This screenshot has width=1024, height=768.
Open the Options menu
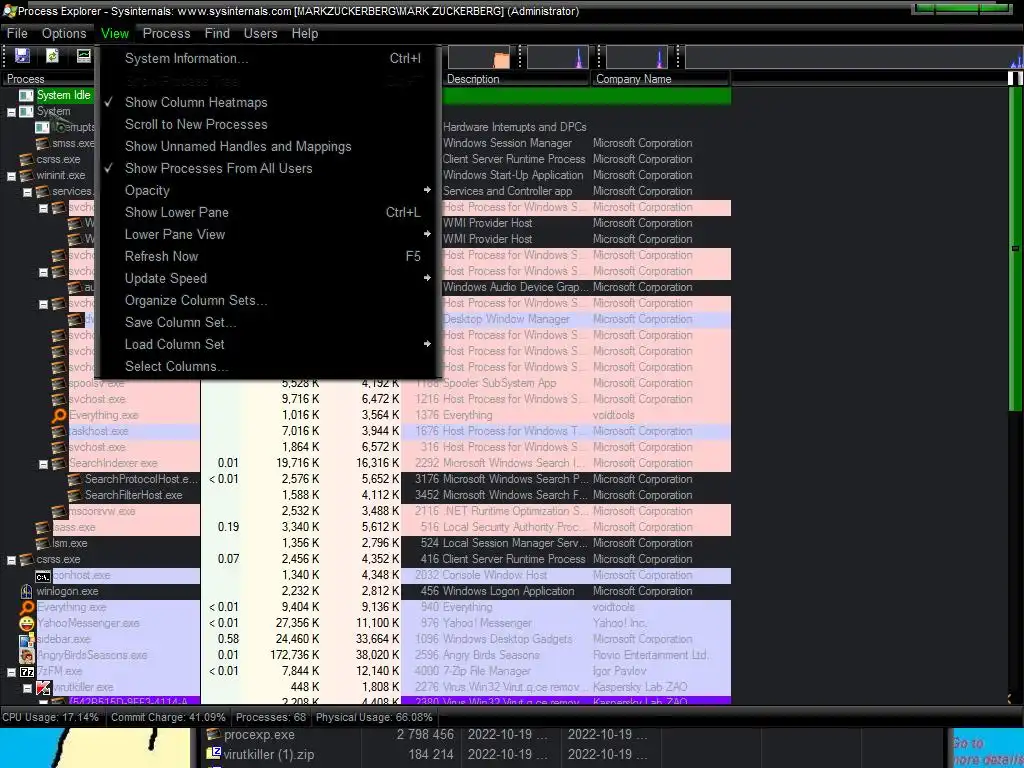click(x=64, y=33)
